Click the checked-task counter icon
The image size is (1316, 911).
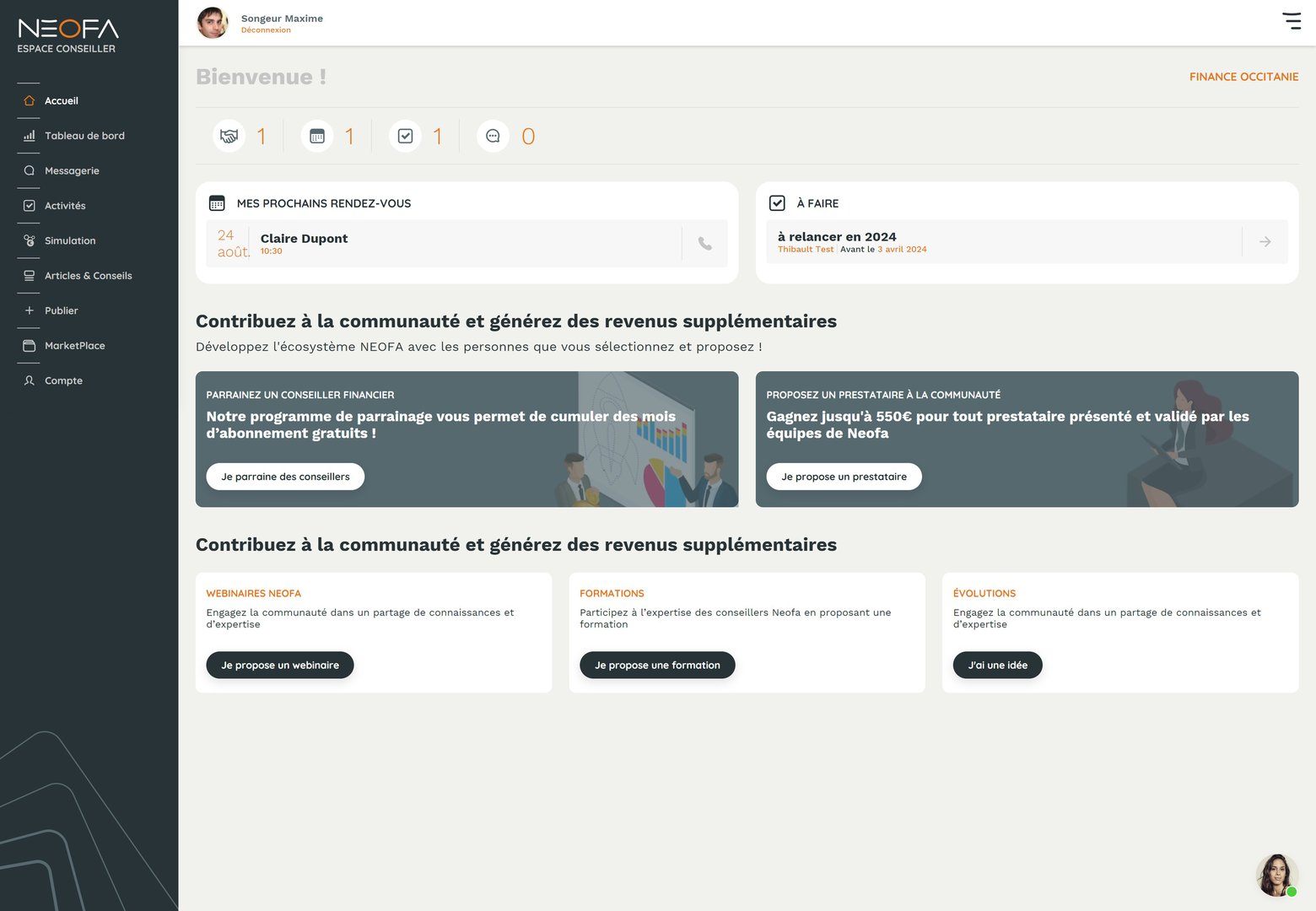coord(405,136)
